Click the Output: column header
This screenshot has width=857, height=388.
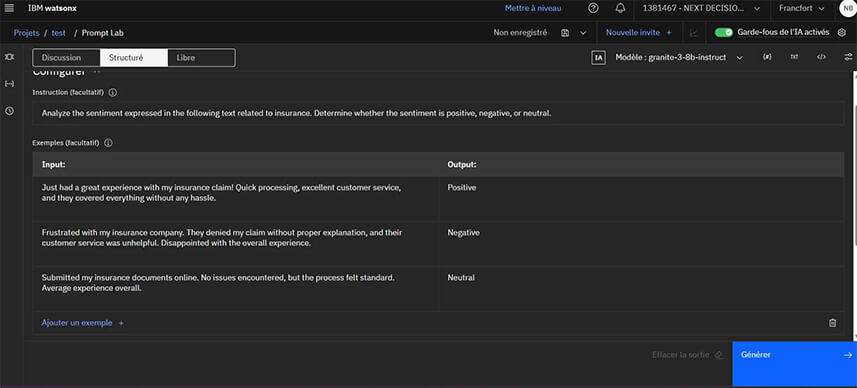coord(641,164)
